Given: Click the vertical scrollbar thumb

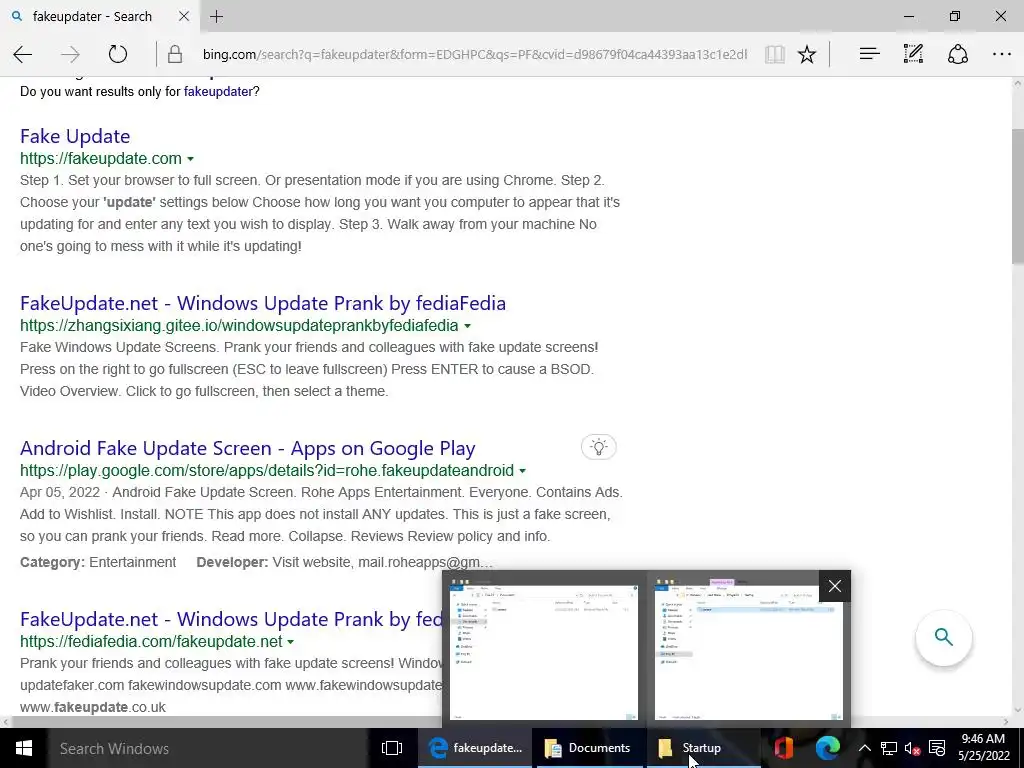Looking at the screenshot, I should (1017, 196).
